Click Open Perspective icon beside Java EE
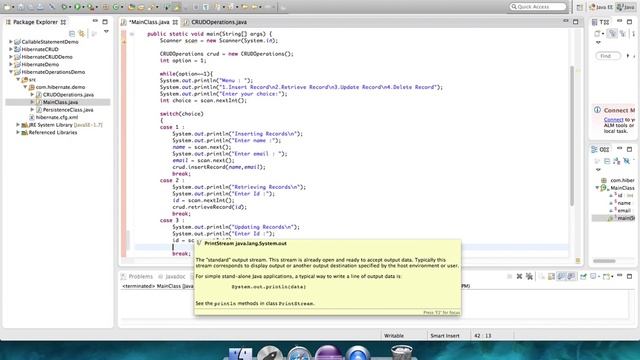 click(x=580, y=7)
